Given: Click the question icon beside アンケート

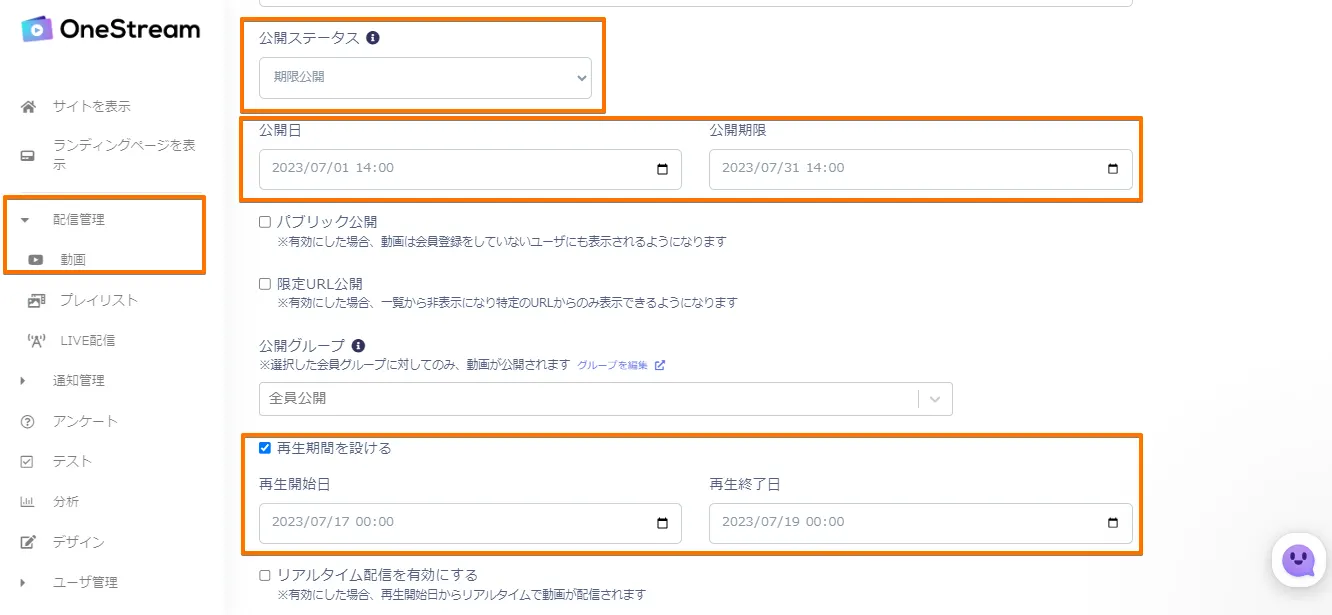Looking at the screenshot, I should pyautogui.click(x=28, y=421).
